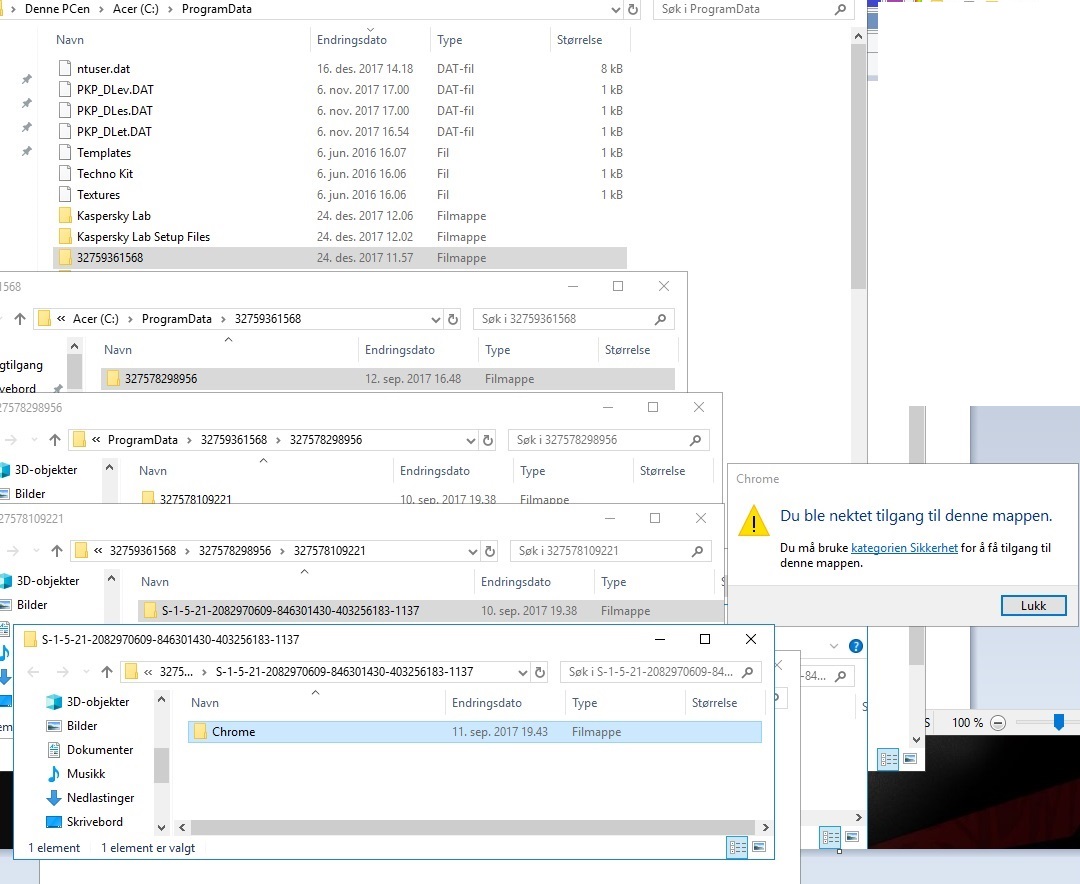Refresh the 327578298956 window
This screenshot has width=1080, height=884.
[x=488, y=440]
